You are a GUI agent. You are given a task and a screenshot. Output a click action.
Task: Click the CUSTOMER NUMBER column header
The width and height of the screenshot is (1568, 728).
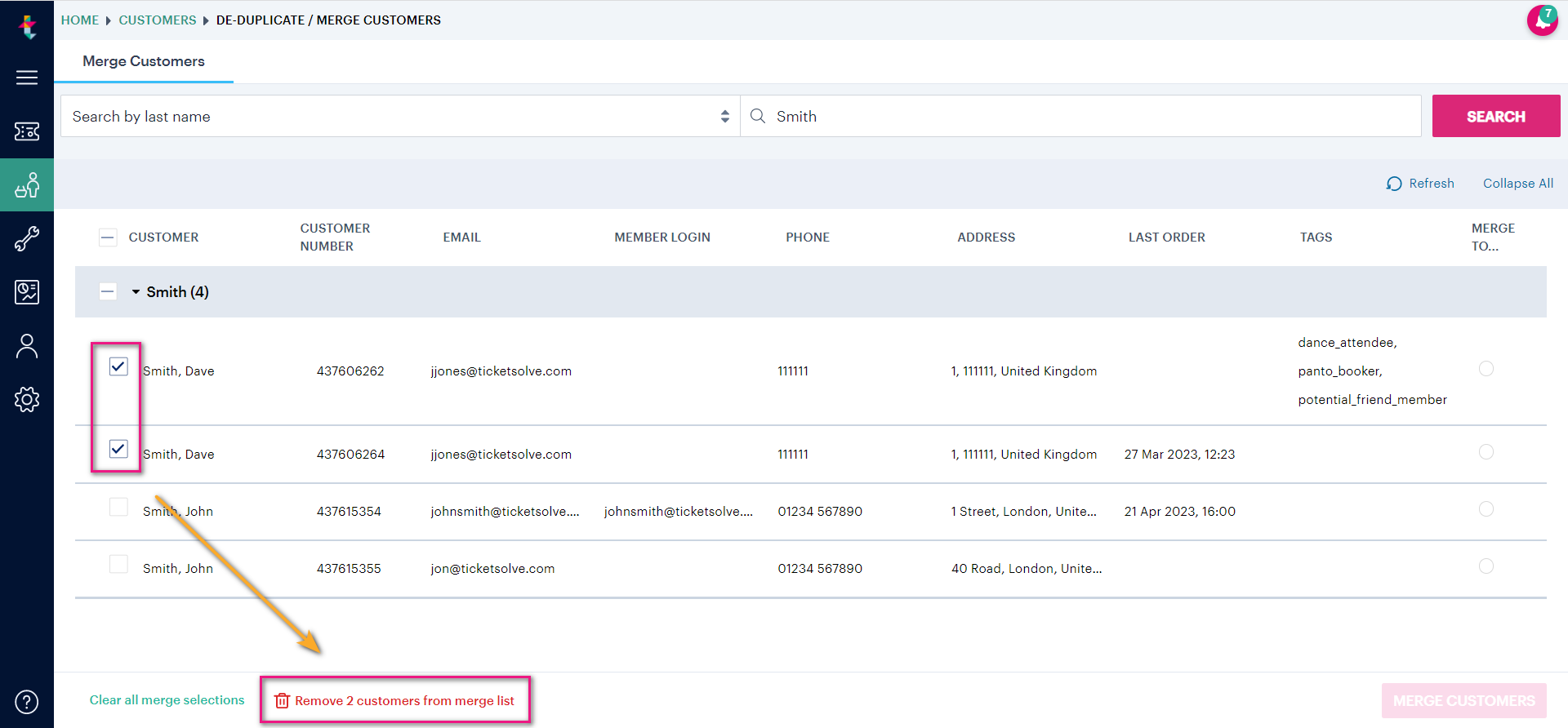click(x=335, y=237)
